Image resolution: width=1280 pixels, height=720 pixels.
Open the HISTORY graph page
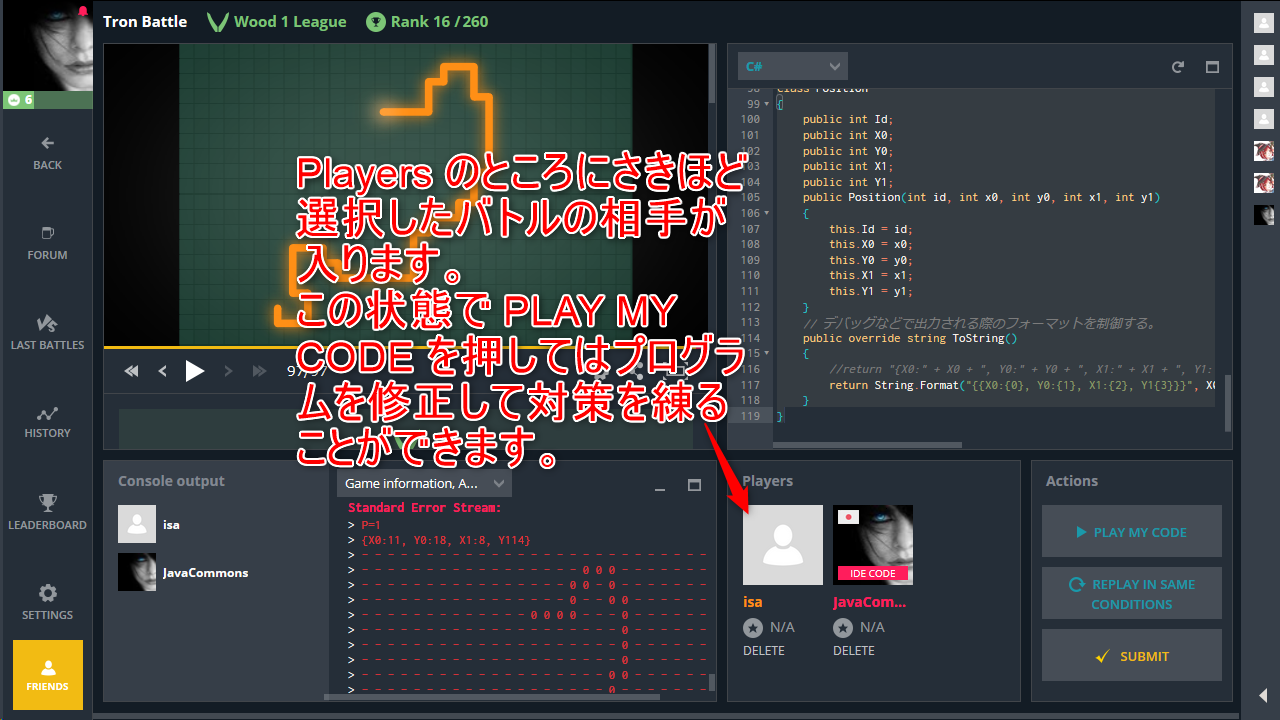pyautogui.click(x=47, y=422)
